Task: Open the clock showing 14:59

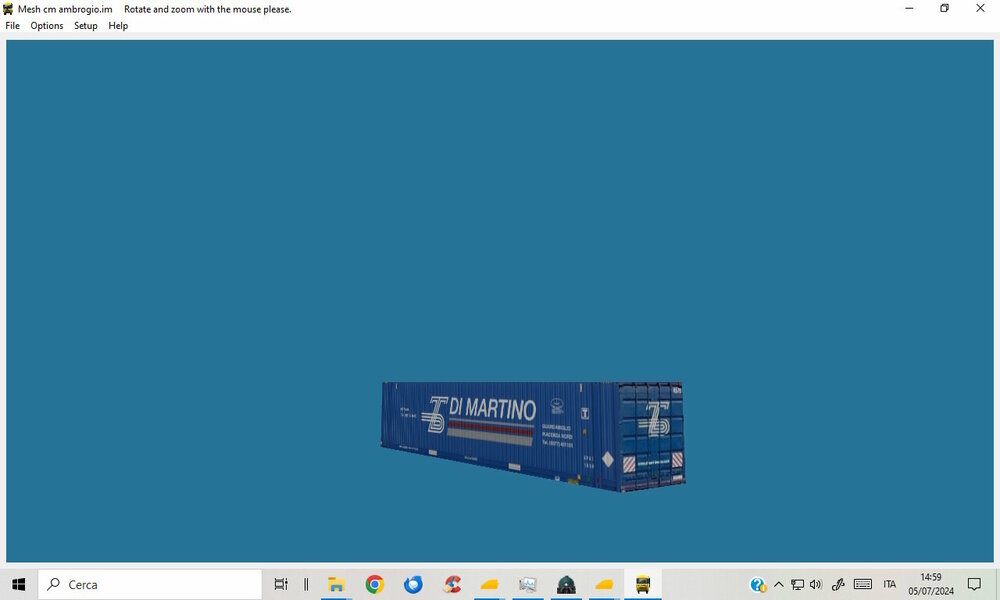Action: click(x=931, y=584)
